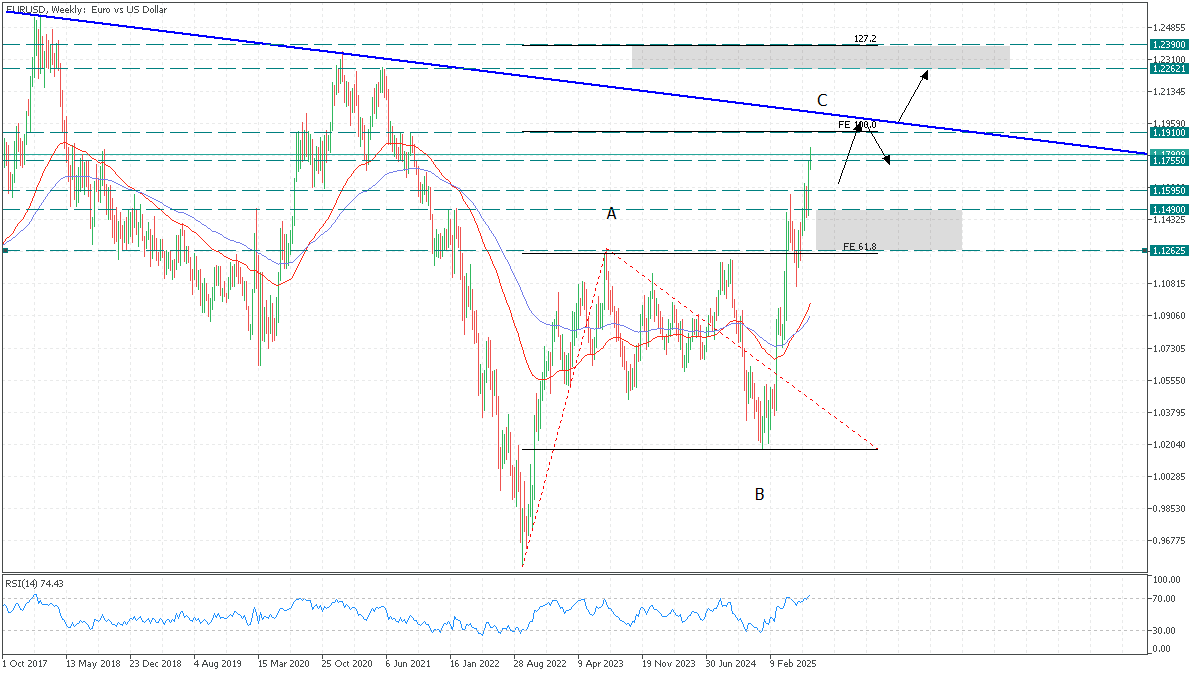Click the 1.09060 price axis value
The width and height of the screenshot is (1200, 675).
[1169, 316]
